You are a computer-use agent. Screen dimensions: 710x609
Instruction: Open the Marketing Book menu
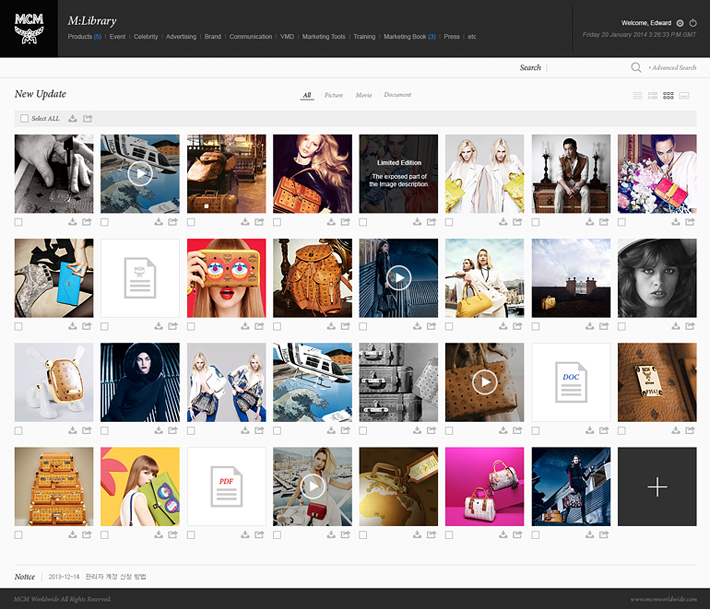pos(405,37)
